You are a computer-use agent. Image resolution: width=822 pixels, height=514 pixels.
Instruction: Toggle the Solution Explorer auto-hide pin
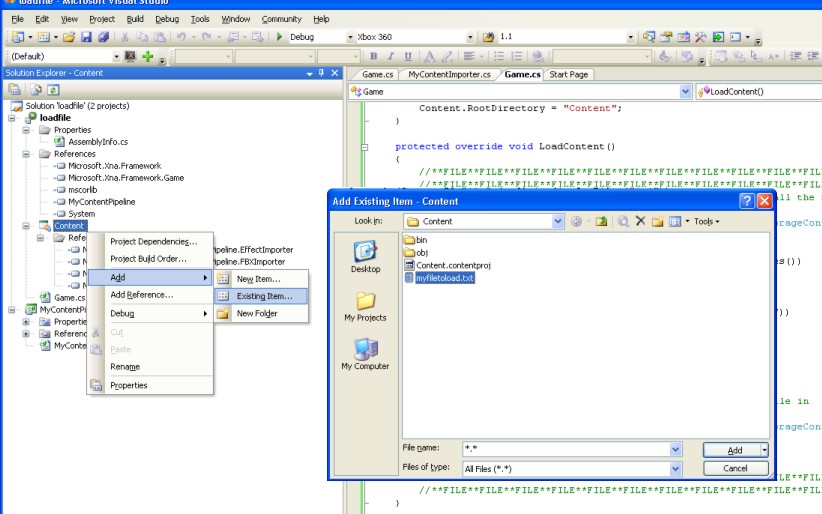click(321, 73)
